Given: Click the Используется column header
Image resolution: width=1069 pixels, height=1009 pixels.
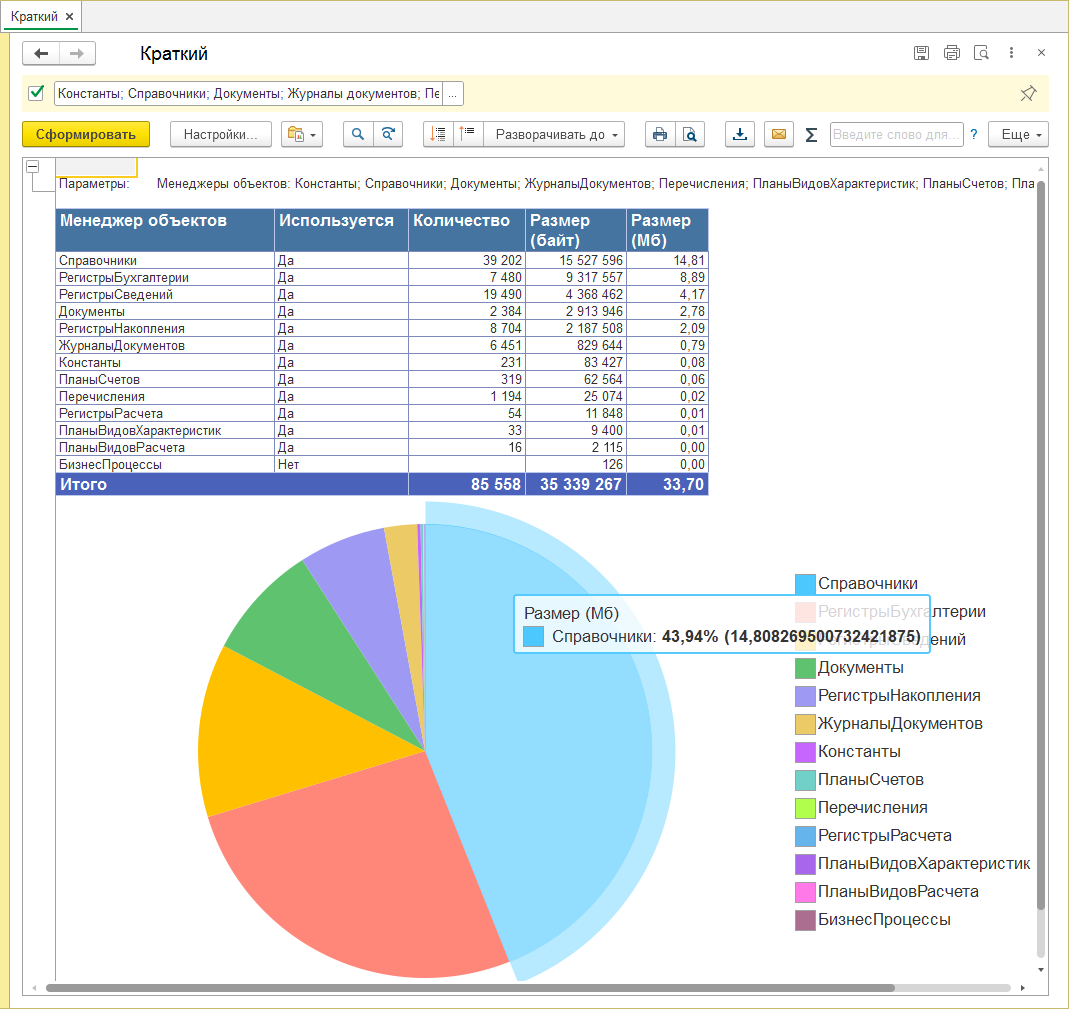Looking at the screenshot, I should pos(342,230).
